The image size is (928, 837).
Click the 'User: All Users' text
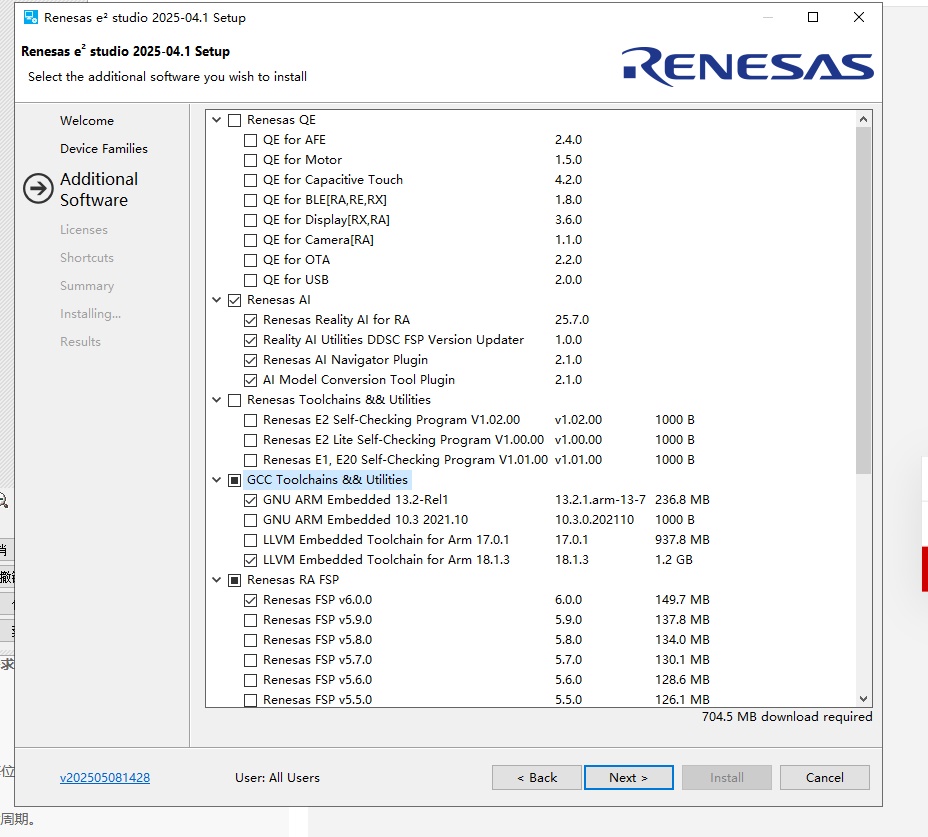tap(277, 778)
